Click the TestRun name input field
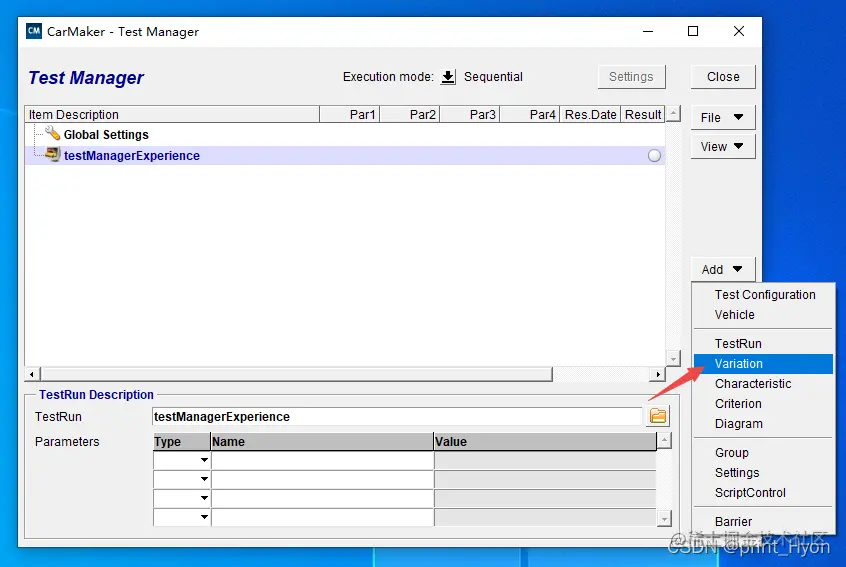 point(397,416)
